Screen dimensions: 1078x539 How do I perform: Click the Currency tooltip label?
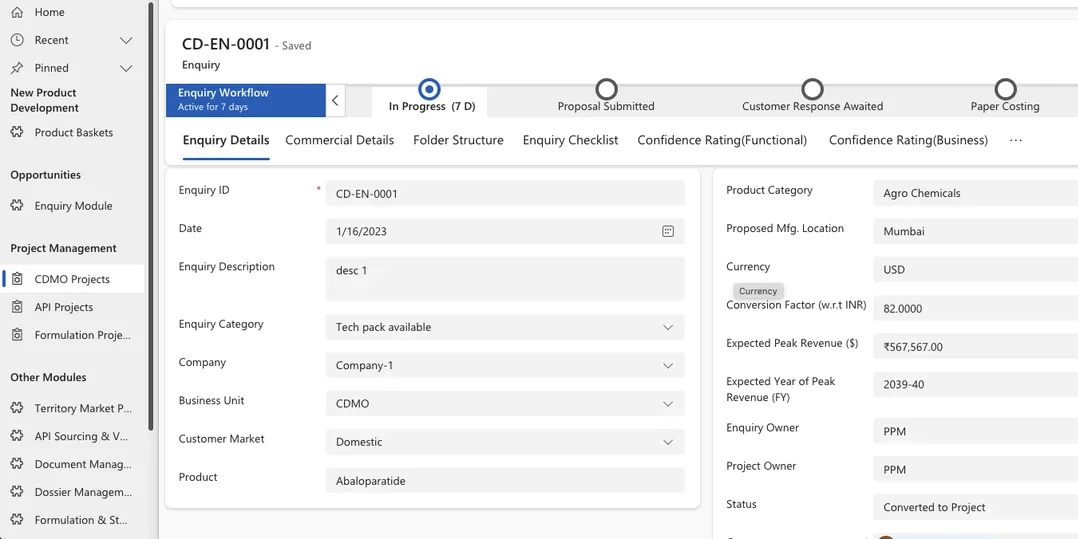point(758,291)
